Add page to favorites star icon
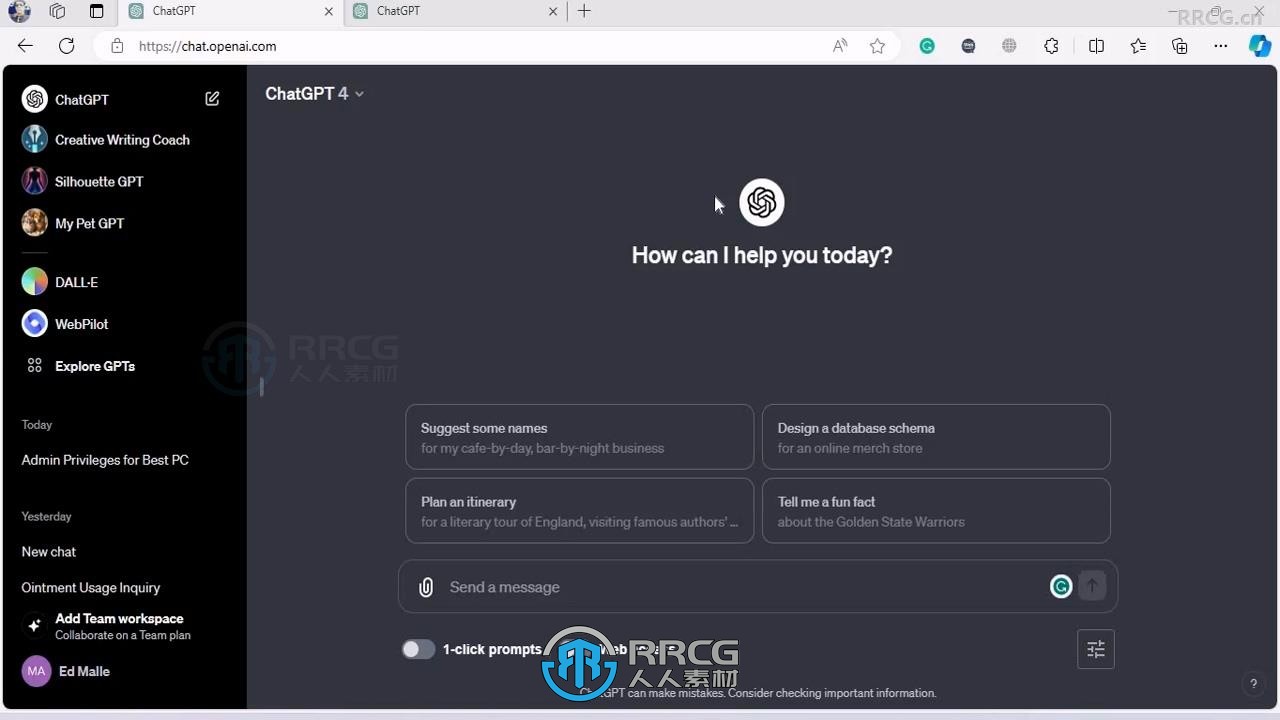Image resolution: width=1280 pixels, height=720 pixels. (x=877, y=46)
